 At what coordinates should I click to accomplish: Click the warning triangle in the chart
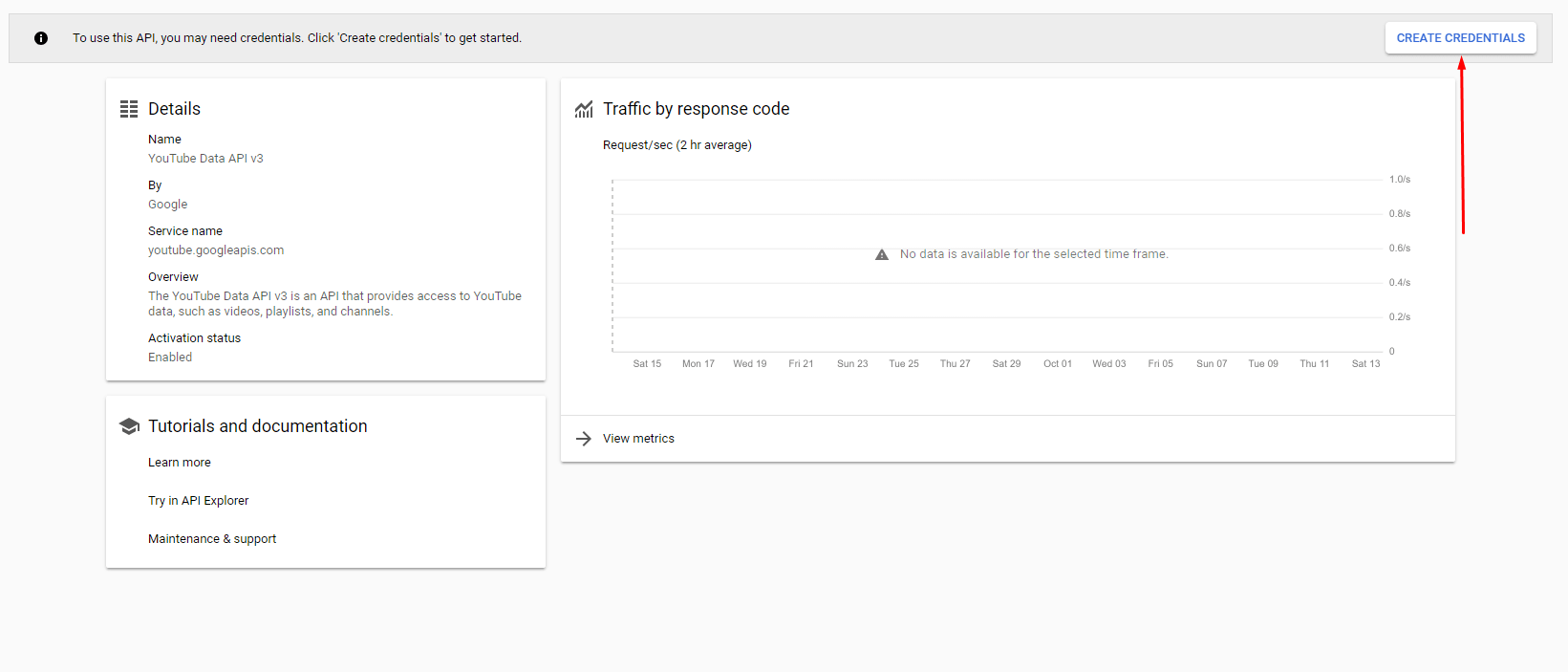click(x=882, y=254)
